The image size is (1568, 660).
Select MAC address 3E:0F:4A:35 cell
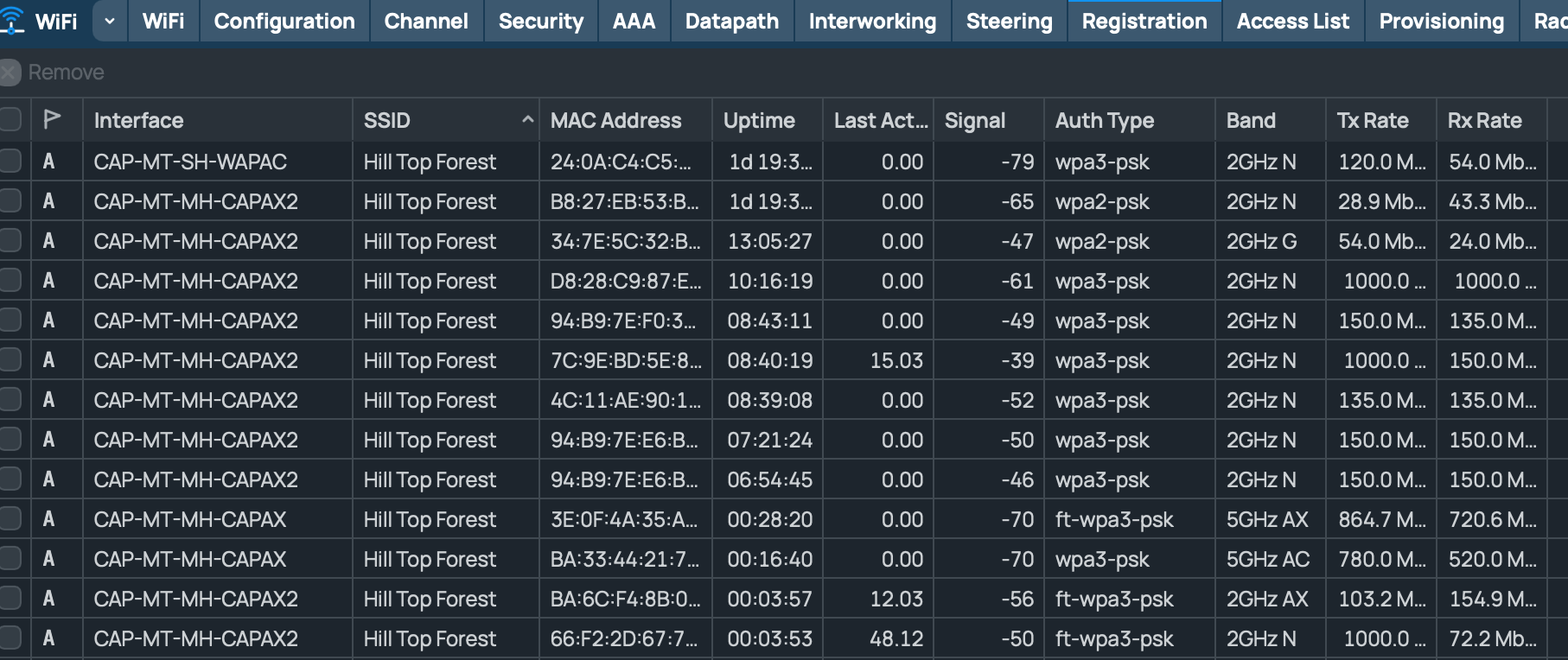click(626, 519)
